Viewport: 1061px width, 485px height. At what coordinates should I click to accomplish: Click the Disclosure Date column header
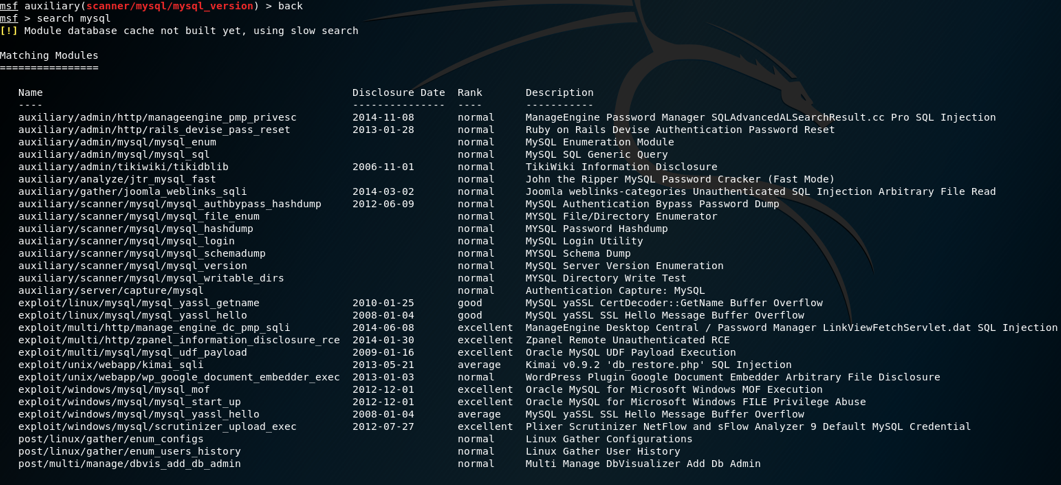click(x=399, y=93)
